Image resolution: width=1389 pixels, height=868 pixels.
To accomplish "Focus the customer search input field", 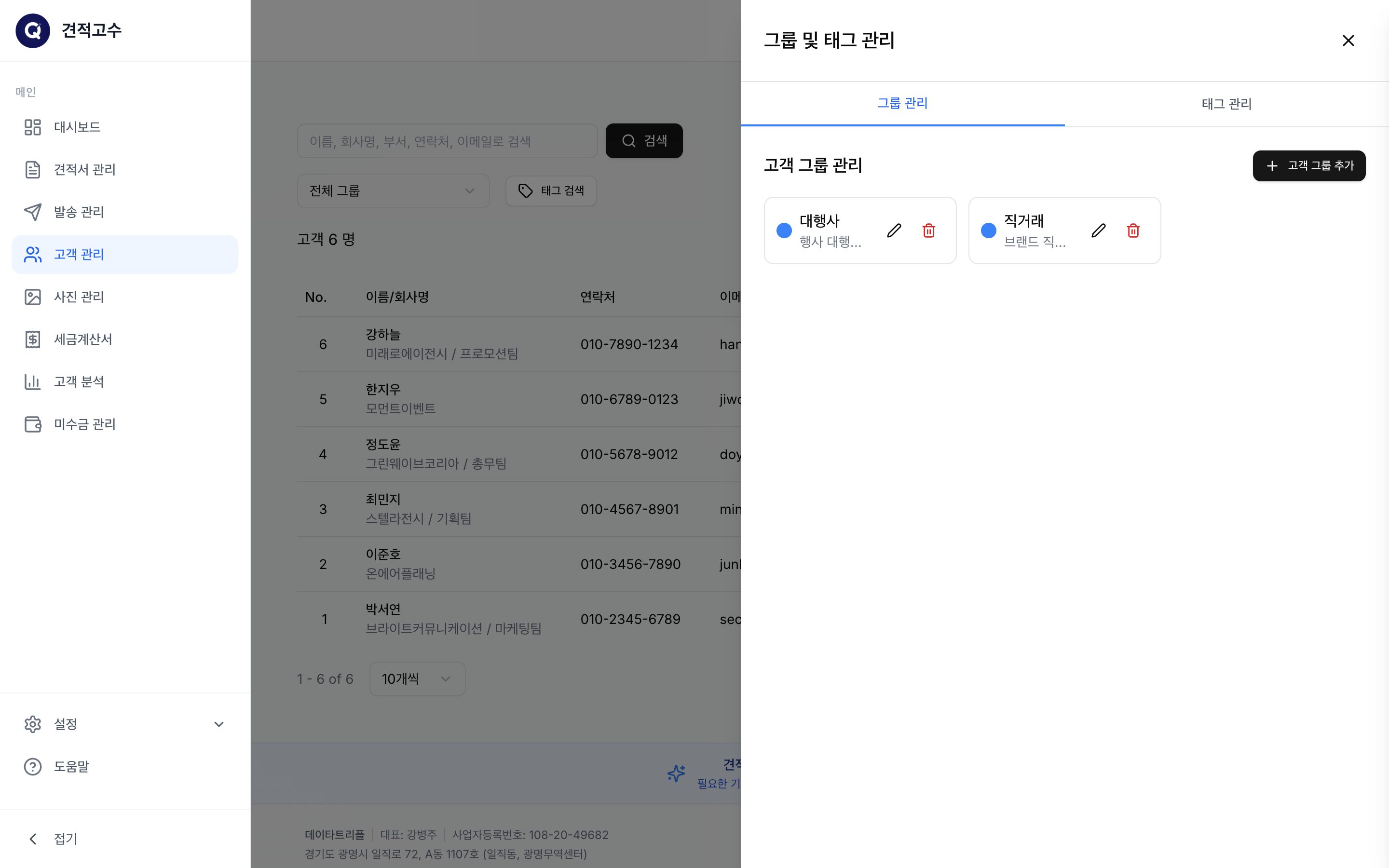I will pyautogui.click(x=447, y=141).
